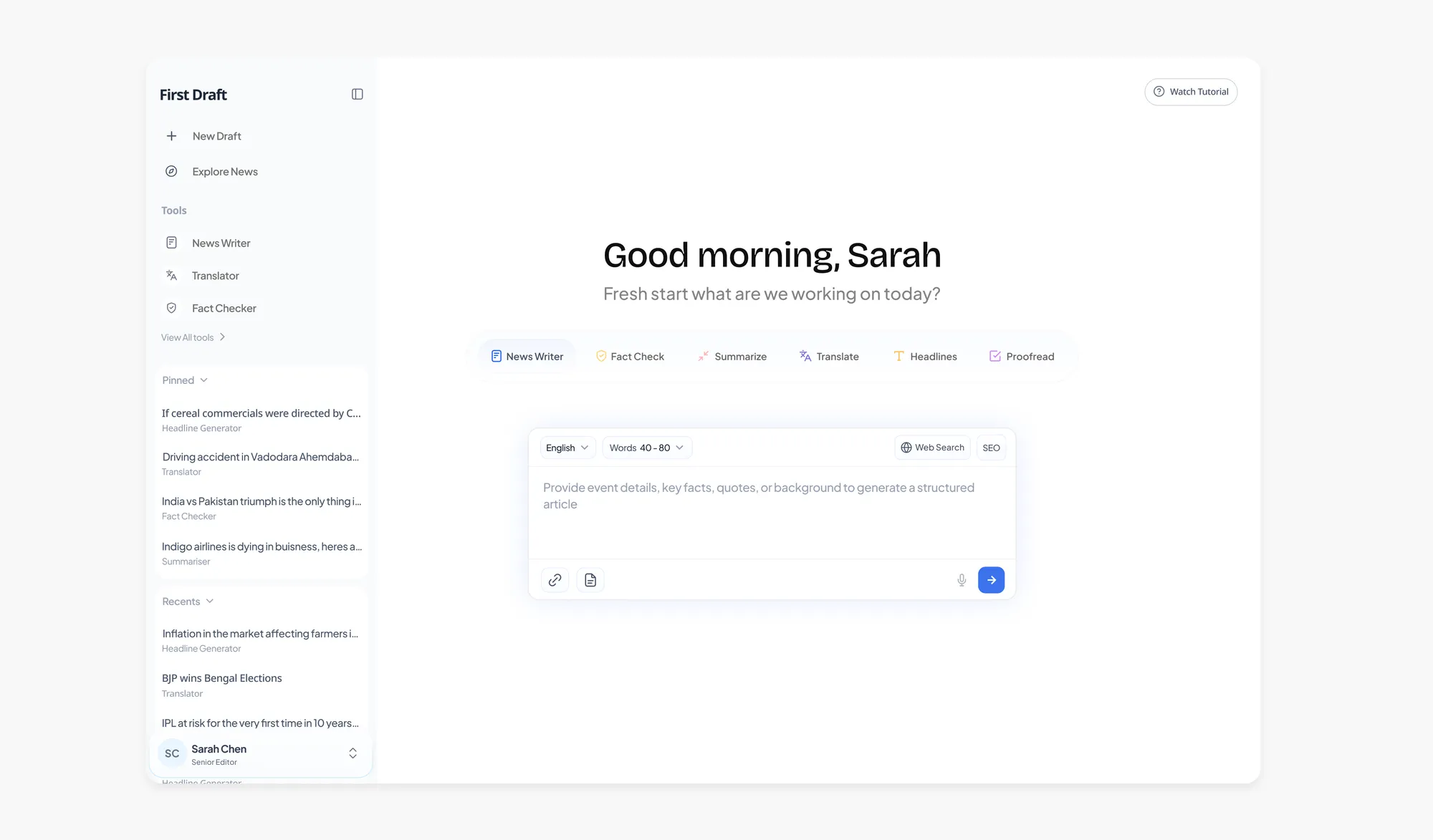Select the News Writer tab
Screen dimensions: 1433x840
pos(527,357)
